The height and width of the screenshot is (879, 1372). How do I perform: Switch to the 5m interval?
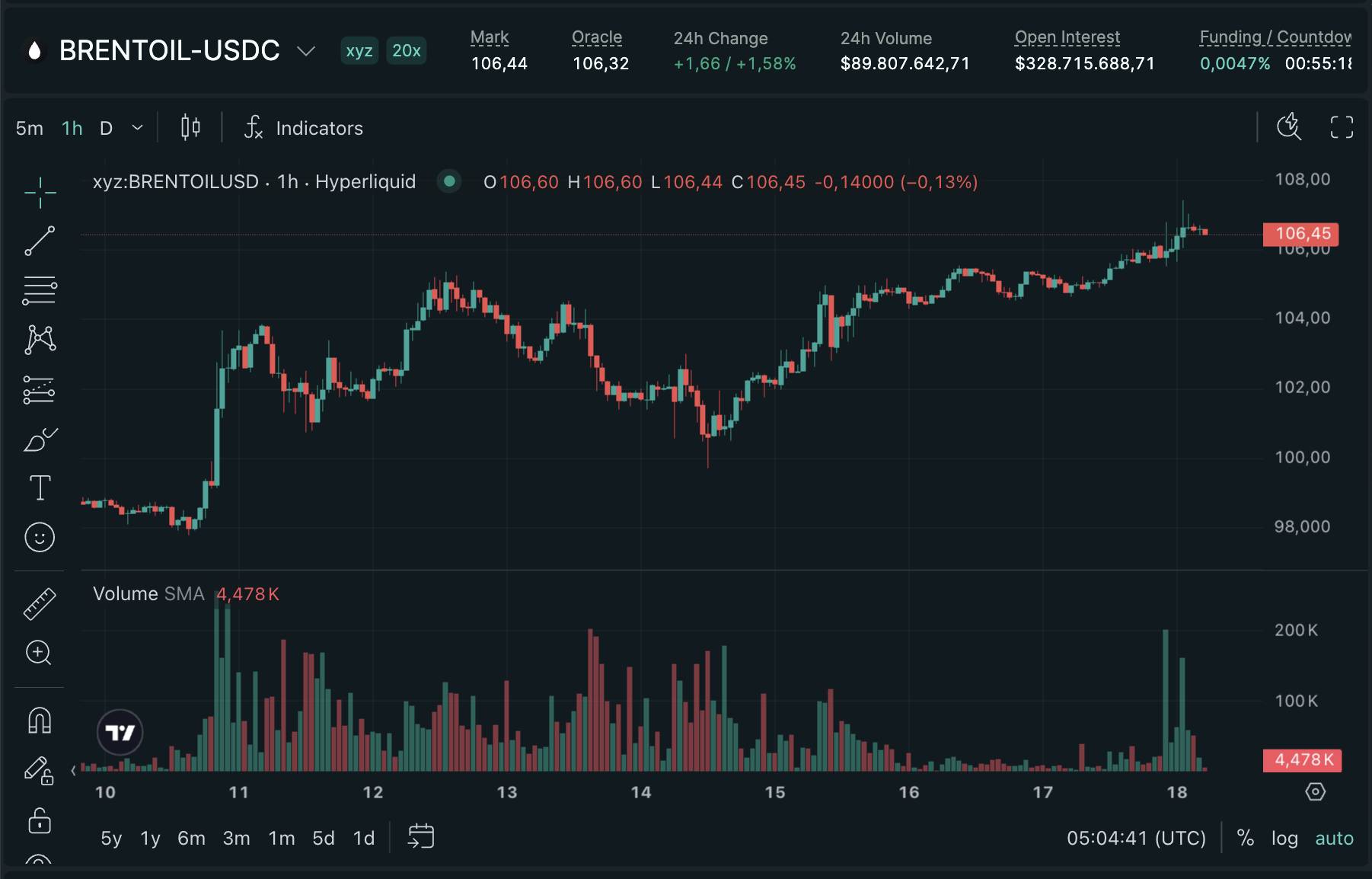pos(30,128)
